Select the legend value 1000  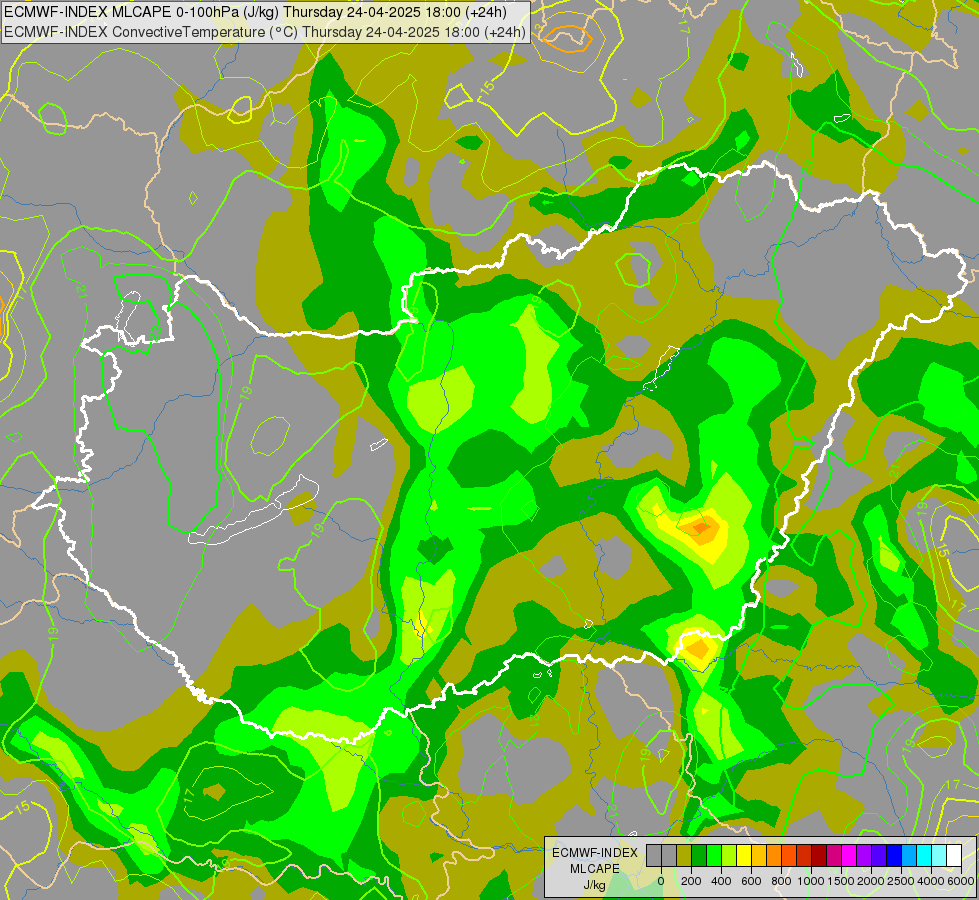811,881
